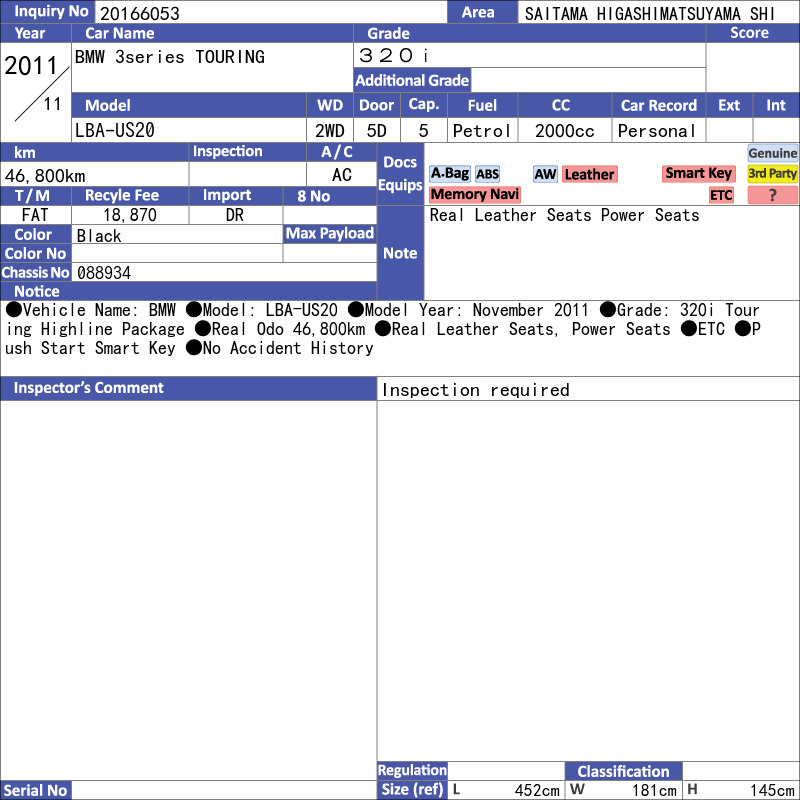Click the area value SAITAMA HIGASHIMATSUYAMA SHI

650,14
